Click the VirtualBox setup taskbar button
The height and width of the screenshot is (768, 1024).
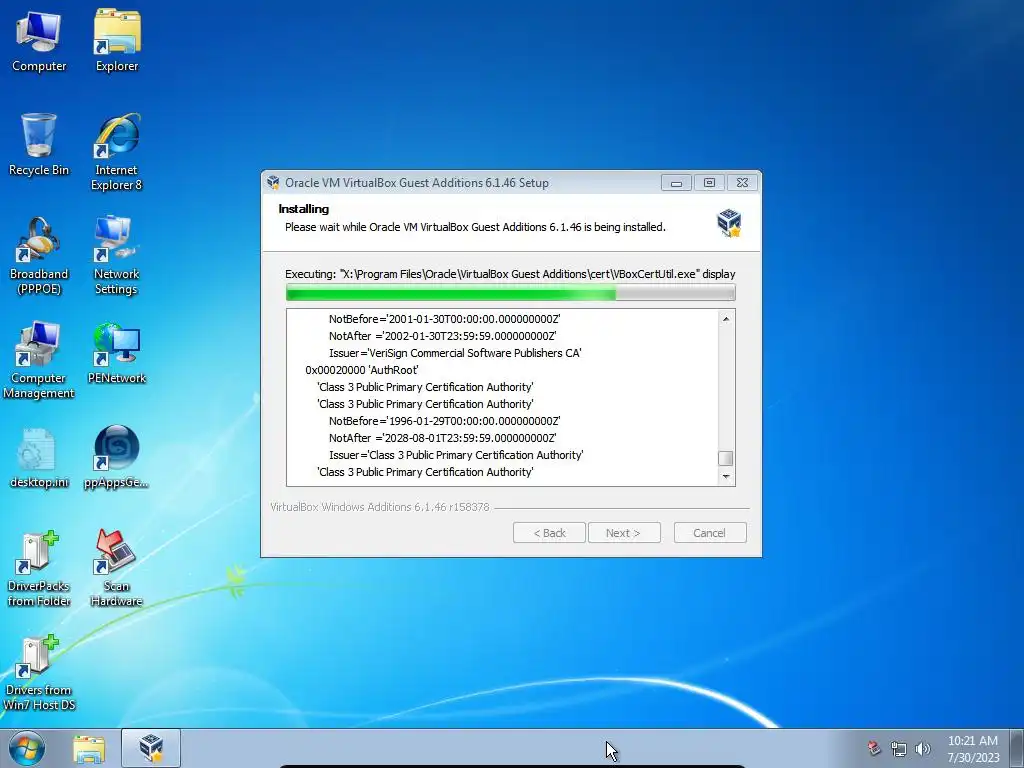151,748
